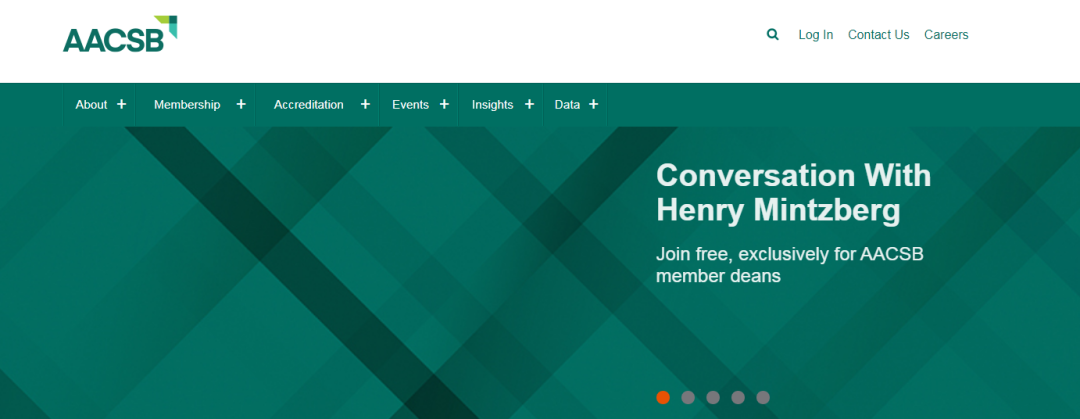Image resolution: width=1080 pixels, height=419 pixels.
Task: Jump to the third carousel slide dot
Action: (x=713, y=397)
